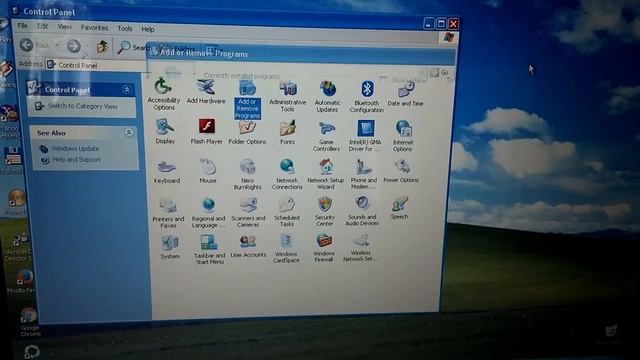Open Date and Time icon

point(405,94)
